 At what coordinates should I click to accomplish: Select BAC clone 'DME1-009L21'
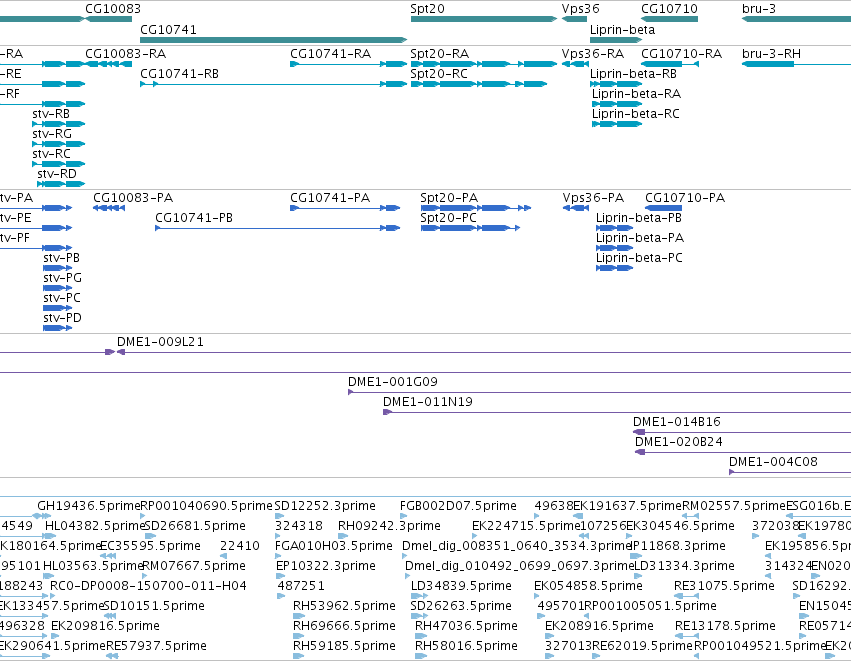tap(160, 342)
